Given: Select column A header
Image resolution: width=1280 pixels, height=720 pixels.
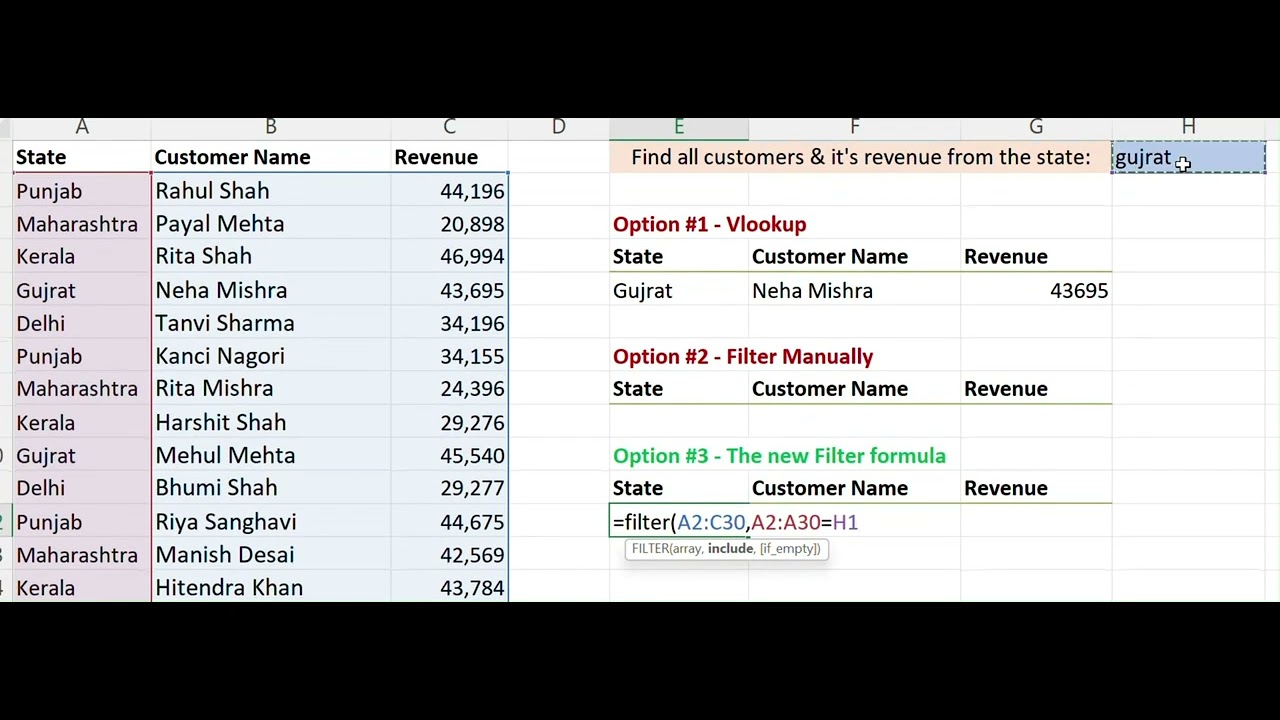Looking at the screenshot, I should click(82, 128).
